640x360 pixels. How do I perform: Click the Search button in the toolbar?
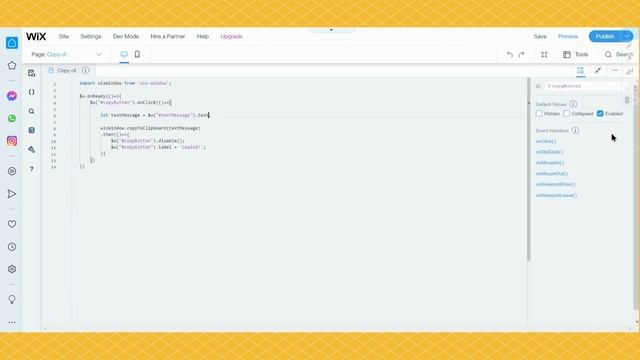click(619, 54)
